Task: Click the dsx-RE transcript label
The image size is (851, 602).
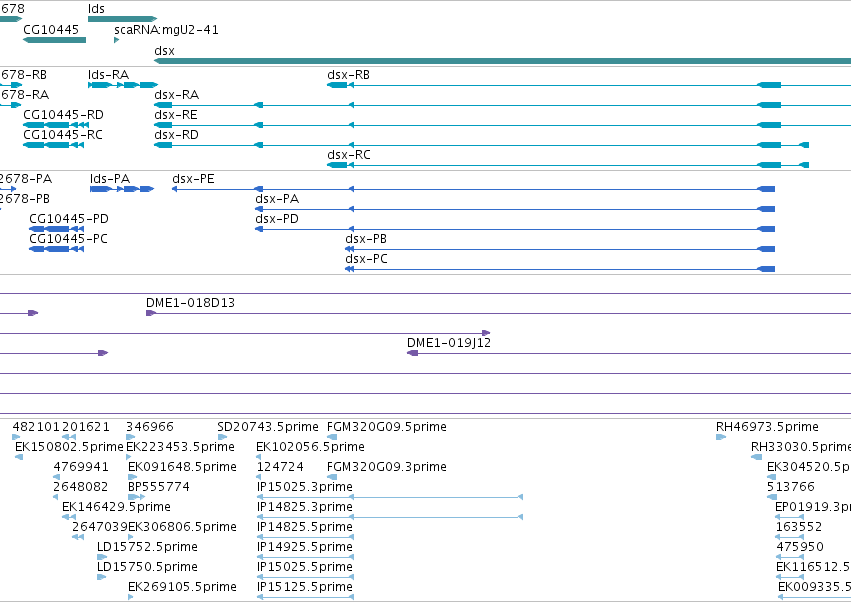Action: point(176,115)
